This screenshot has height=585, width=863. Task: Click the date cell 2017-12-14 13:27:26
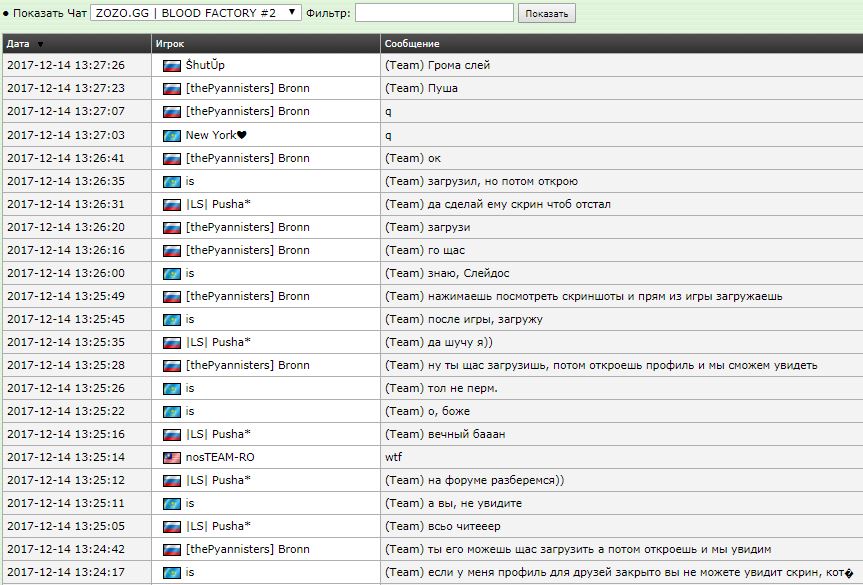point(66,65)
